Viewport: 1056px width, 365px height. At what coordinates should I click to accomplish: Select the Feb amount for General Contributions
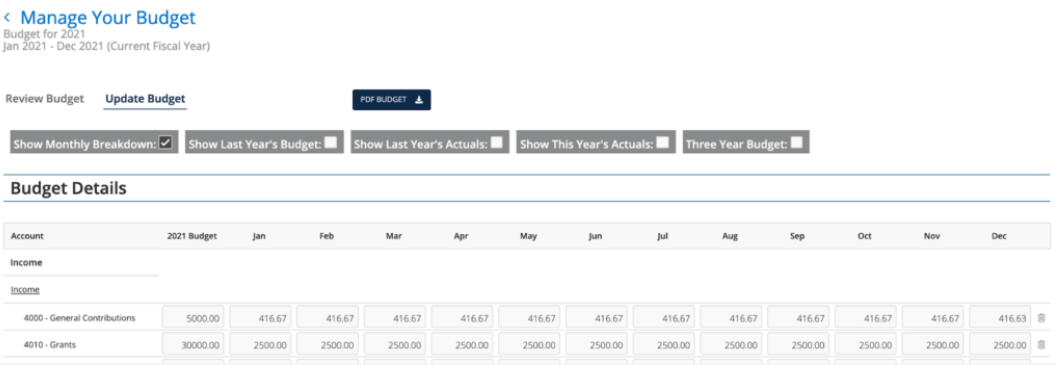[328, 318]
